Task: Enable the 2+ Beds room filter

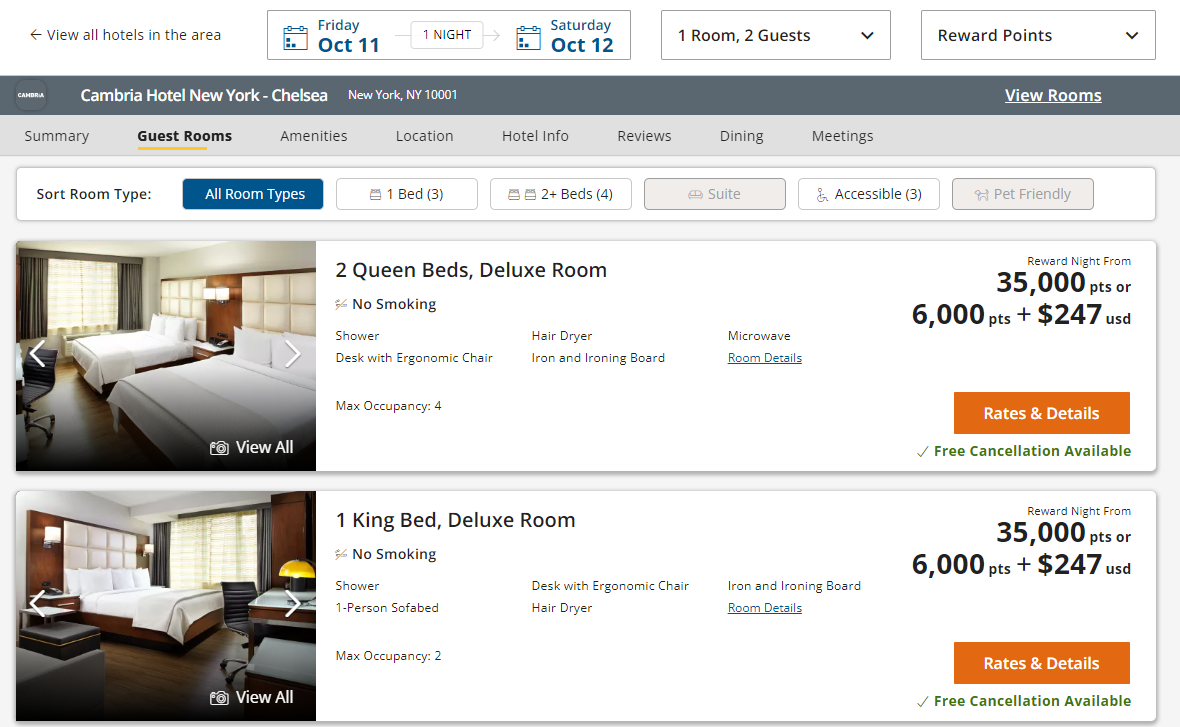Action: click(x=560, y=193)
